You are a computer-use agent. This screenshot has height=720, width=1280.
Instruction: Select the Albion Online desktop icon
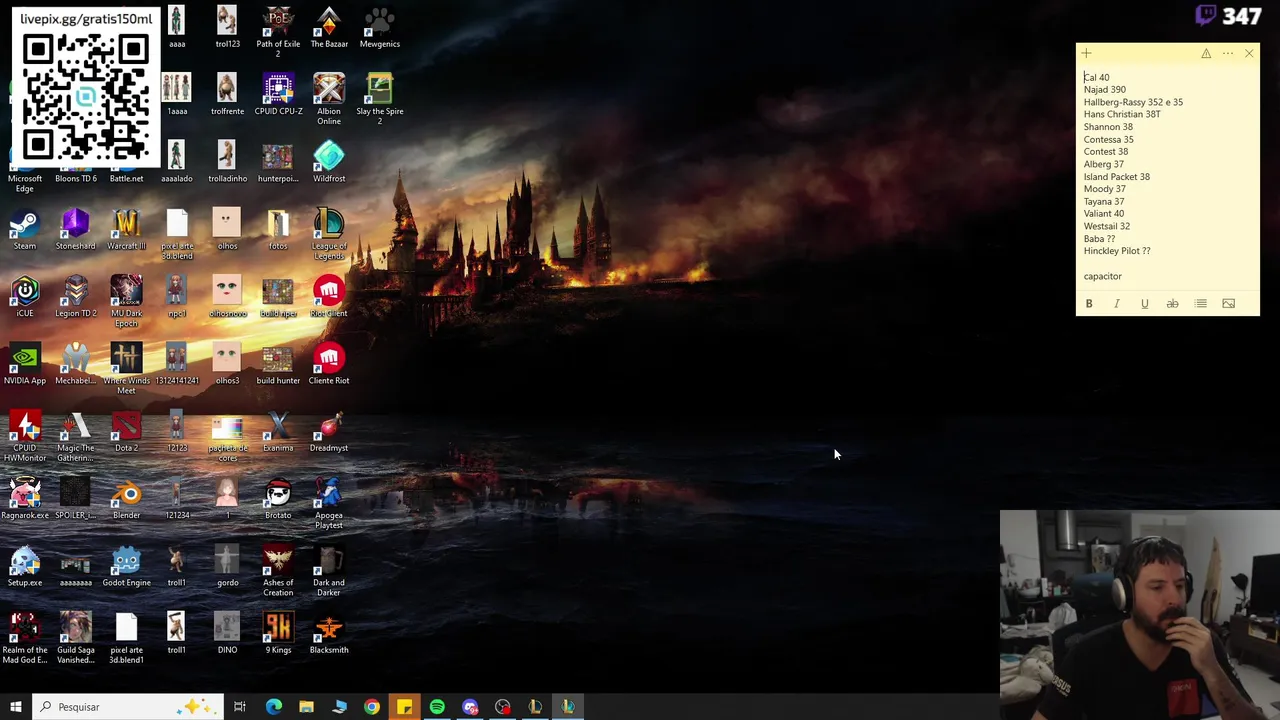(x=329, y=99)
